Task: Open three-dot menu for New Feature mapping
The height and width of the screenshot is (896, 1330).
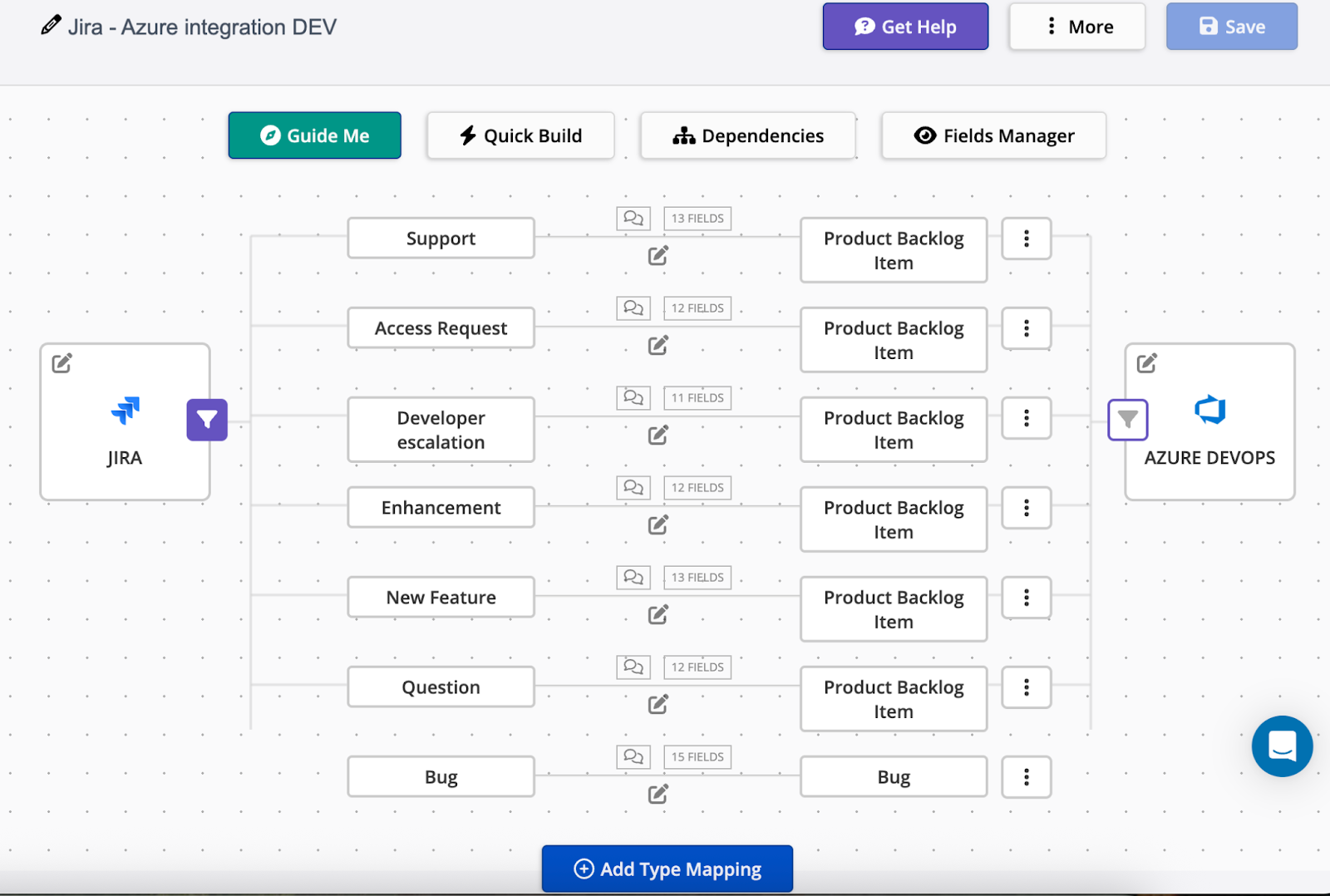Action: pyautogui.click(x=1027, y=598)
